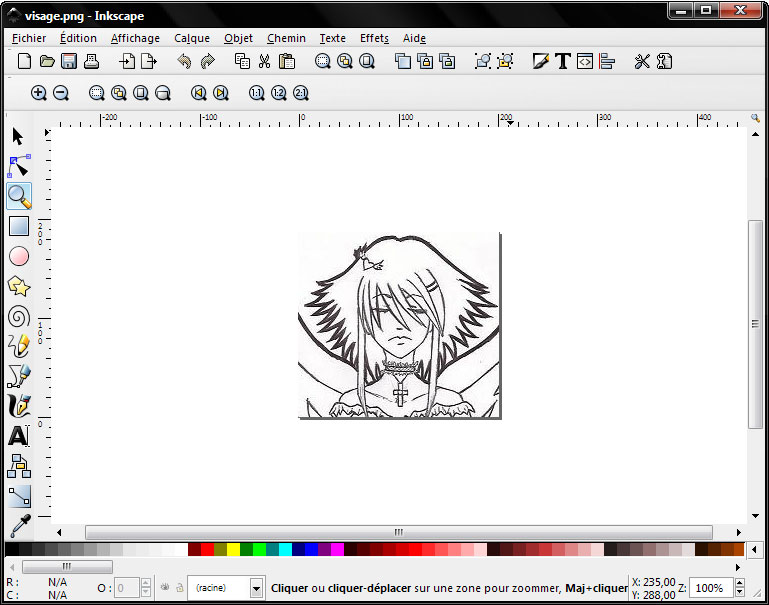Open the Effets menu
Viewport: 769px width, 605px height.
(x=374, y=38)
